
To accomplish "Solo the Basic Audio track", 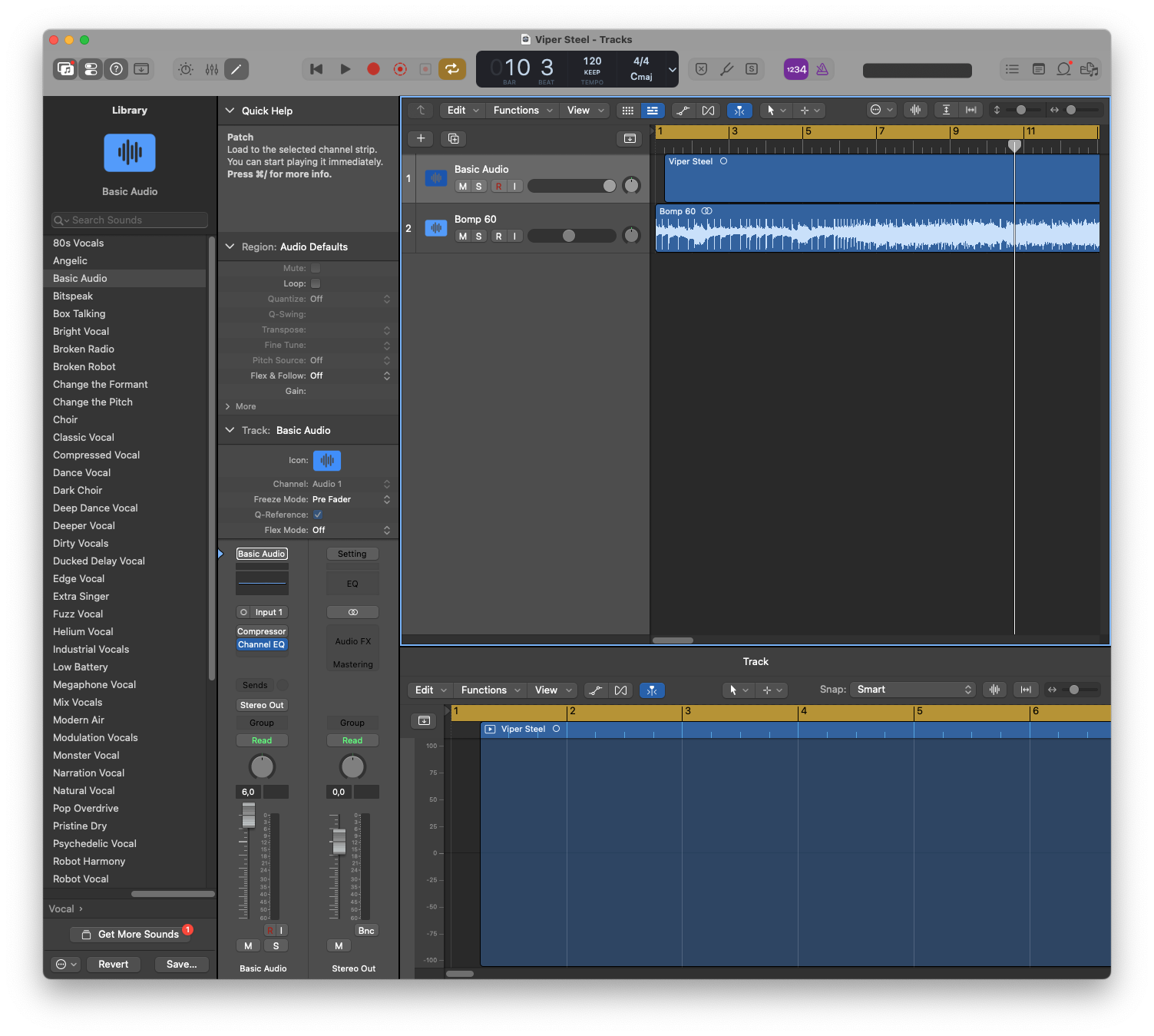I will [479, 186].
